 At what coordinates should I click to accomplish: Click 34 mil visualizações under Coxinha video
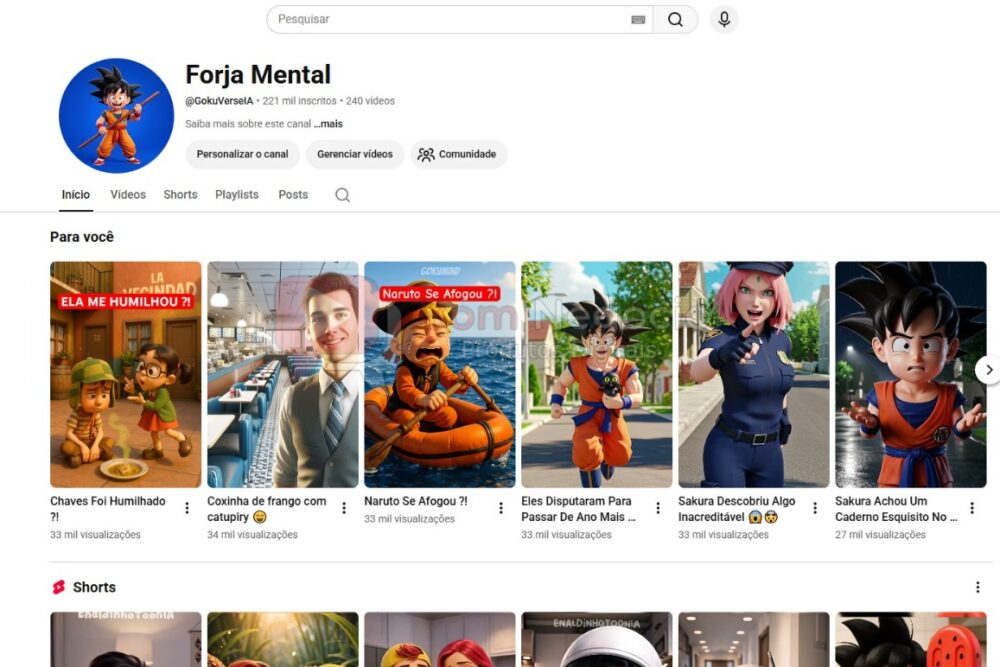point(252,534)
